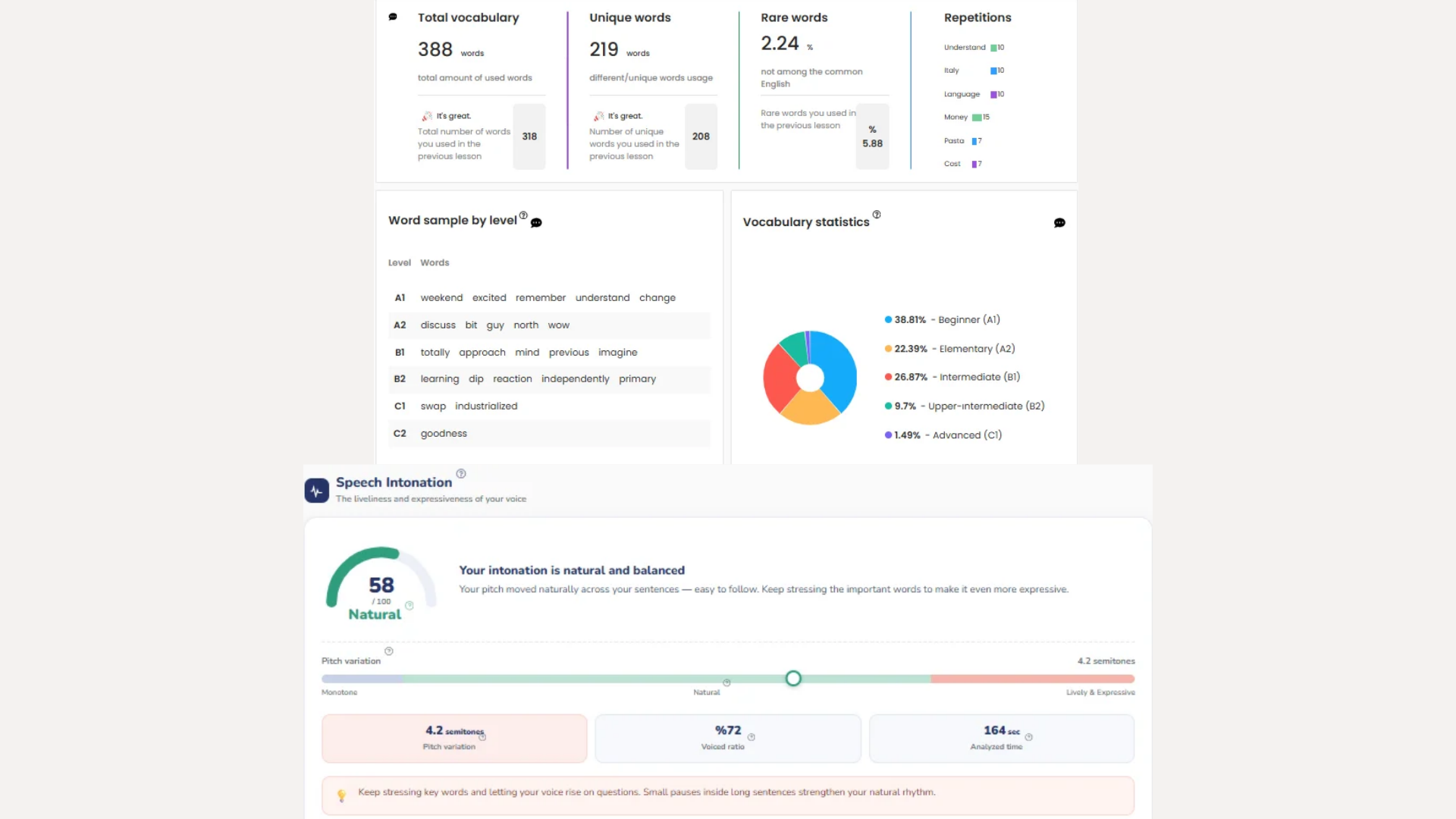Click the teal Upper-intermediate (B2) legend dot
Image resolution: width=1456 pixels, height=819 pixels.
pyautogui.click(x=888, y=406)
